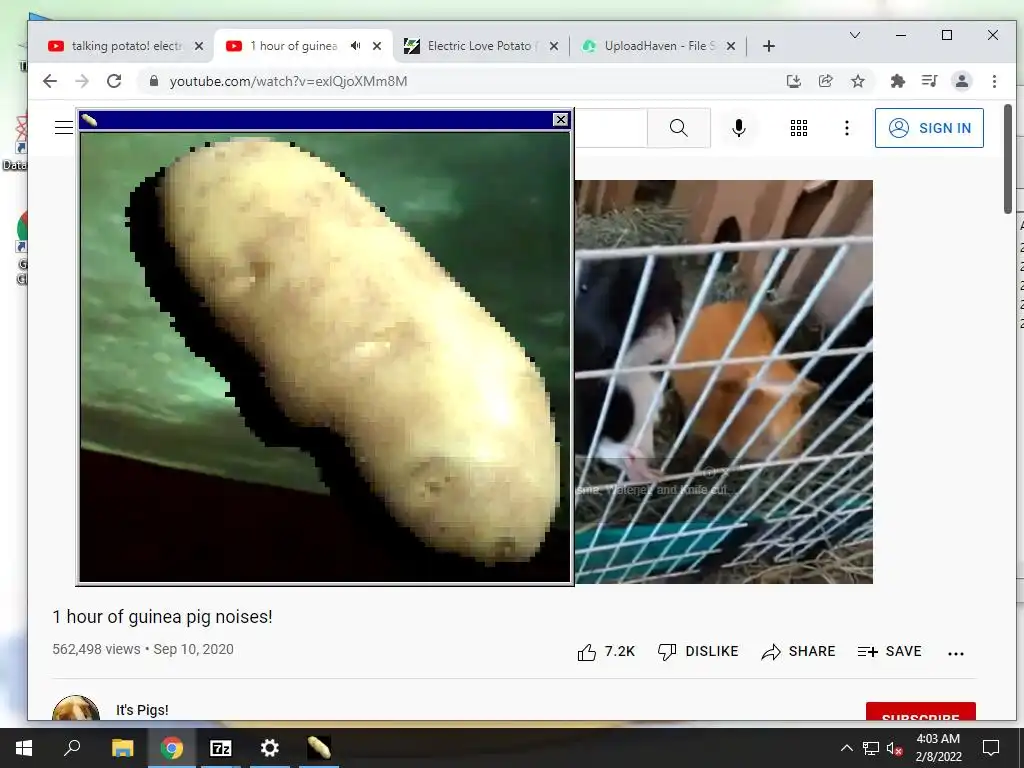
Task: Click the talking potato image
Action: 325,357
